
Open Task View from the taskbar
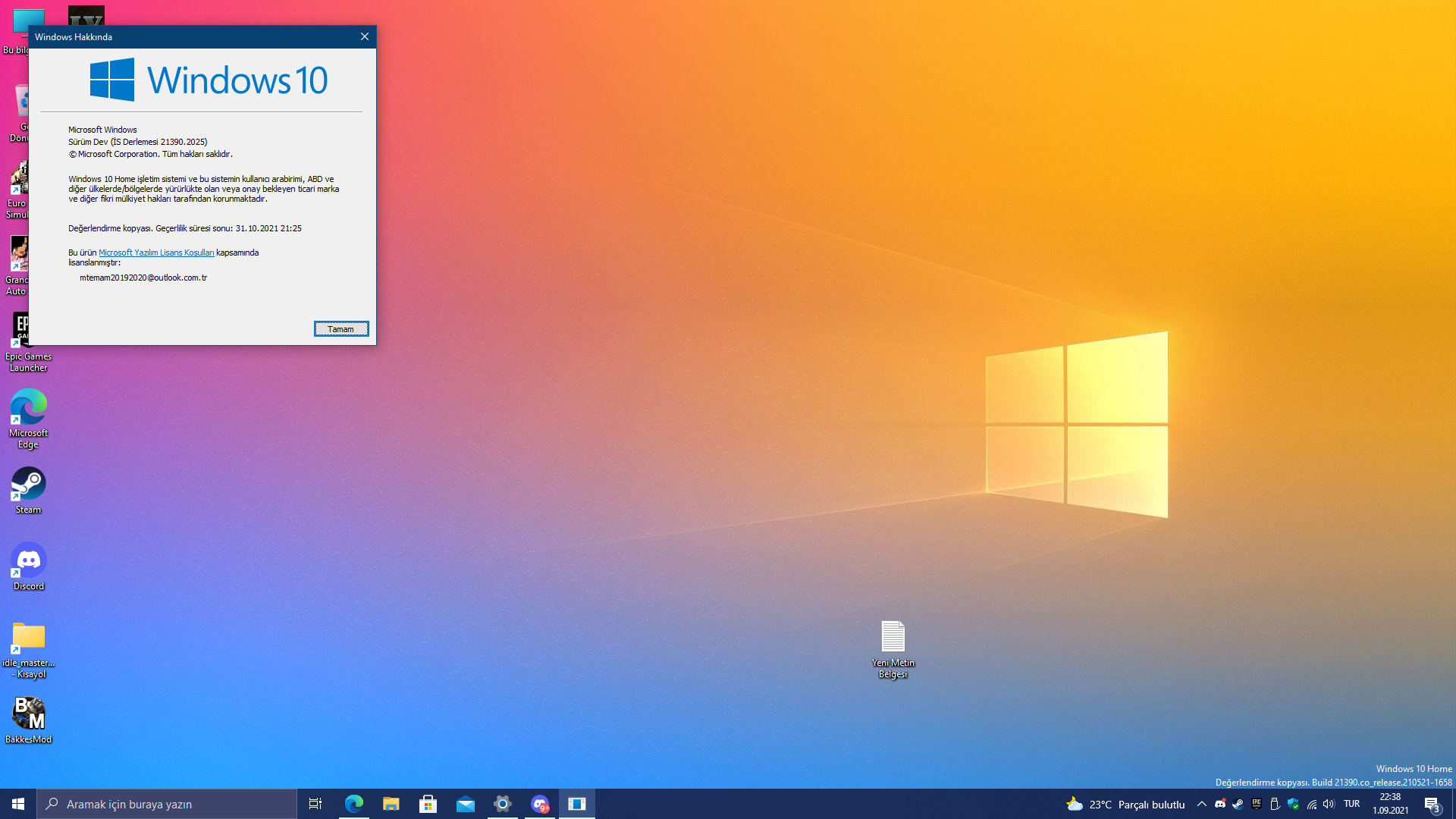point(315,804)
